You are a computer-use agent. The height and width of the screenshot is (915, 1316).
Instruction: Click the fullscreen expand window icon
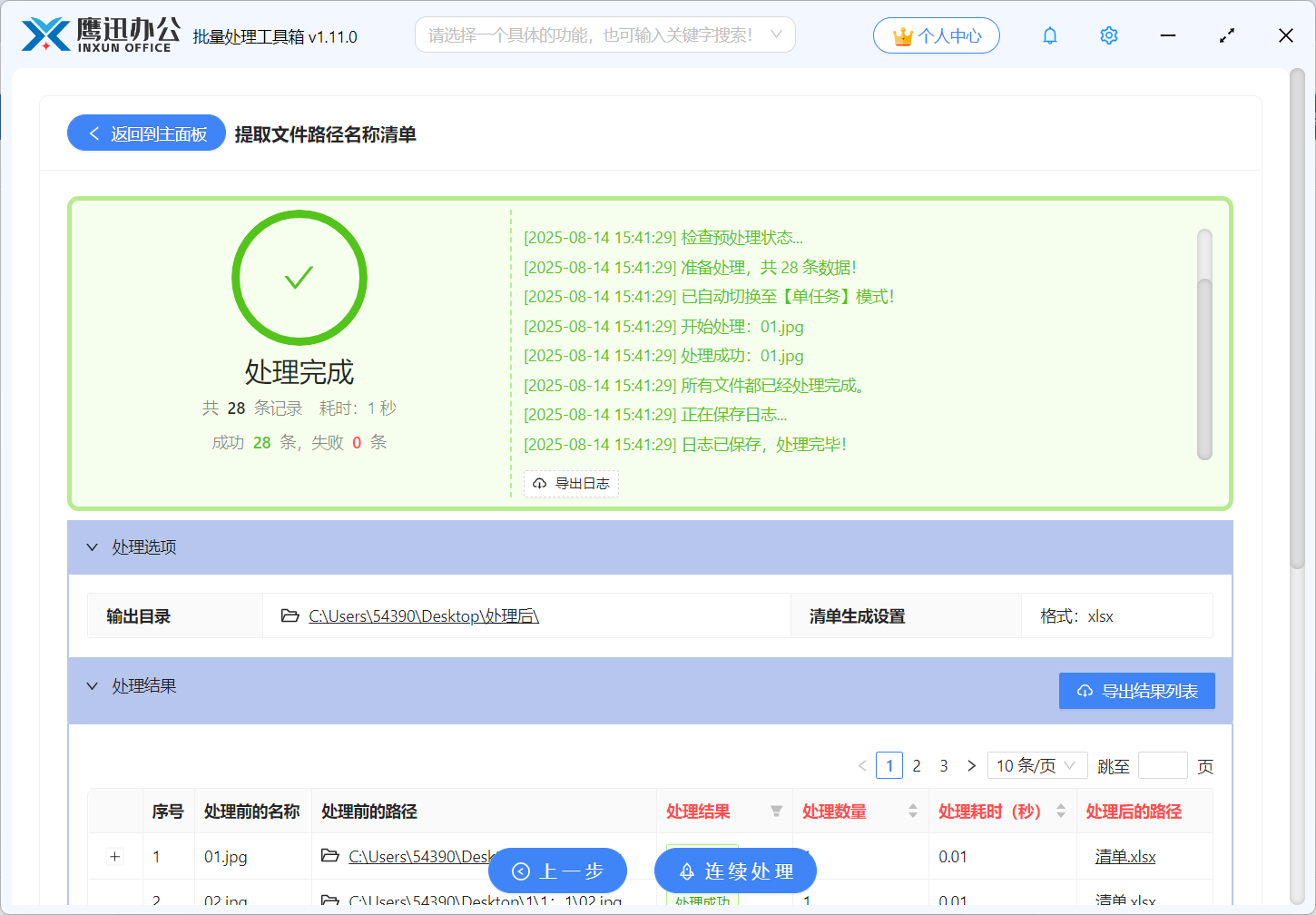coord(1227,35)
